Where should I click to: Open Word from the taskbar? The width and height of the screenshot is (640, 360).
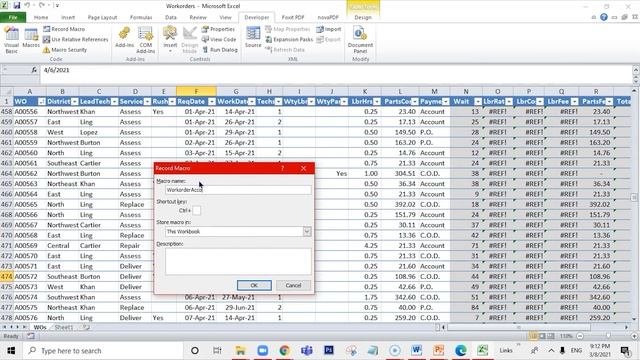(x=416, y=351)
